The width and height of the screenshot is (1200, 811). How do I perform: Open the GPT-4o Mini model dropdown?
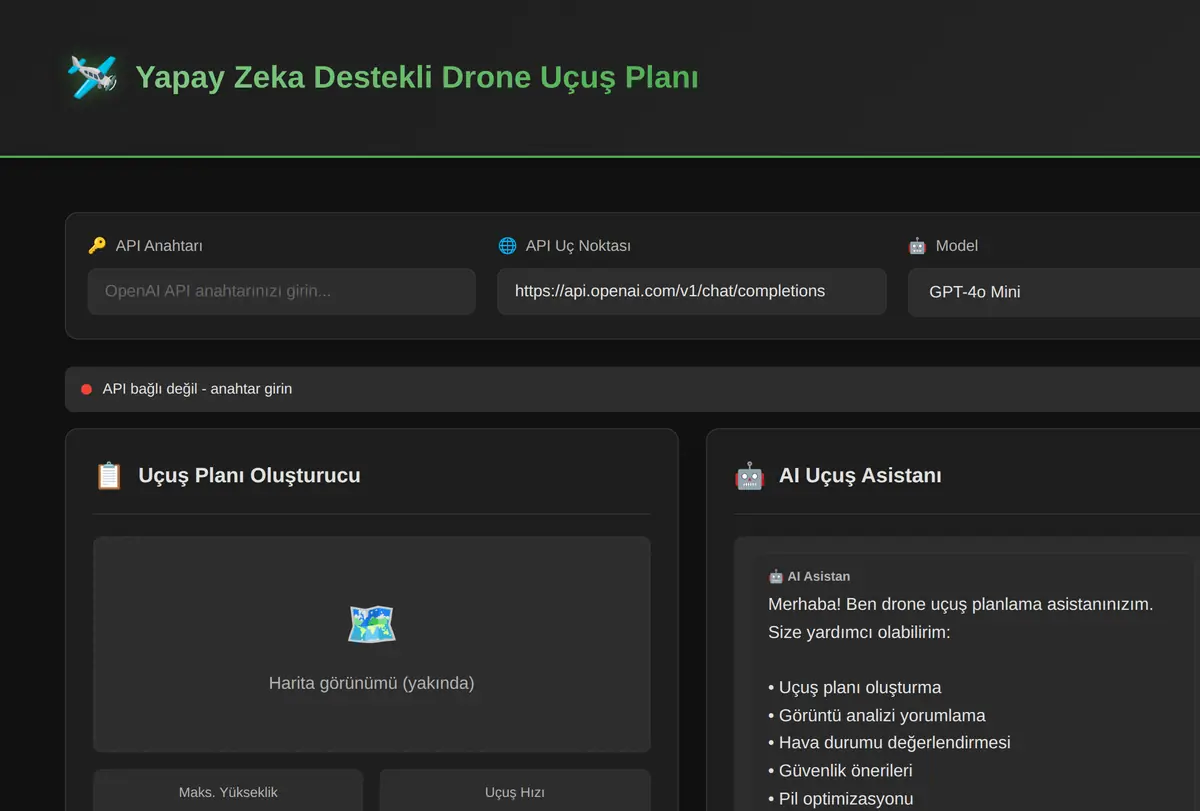click(x=1054, y=292)
